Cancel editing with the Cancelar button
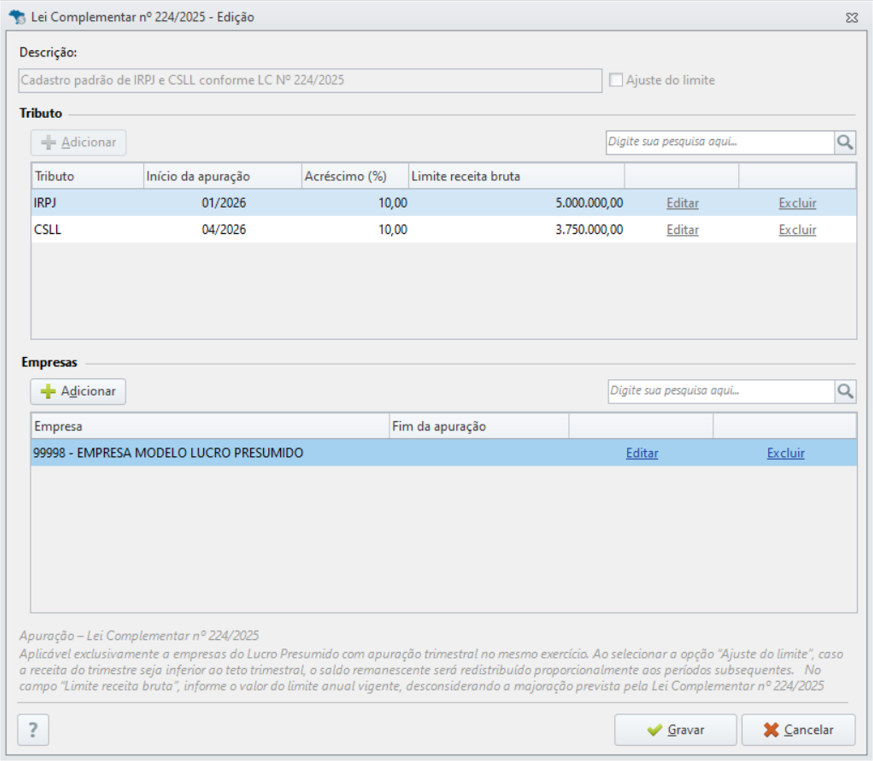Screen dimensions: 873x761 (798, 730)
